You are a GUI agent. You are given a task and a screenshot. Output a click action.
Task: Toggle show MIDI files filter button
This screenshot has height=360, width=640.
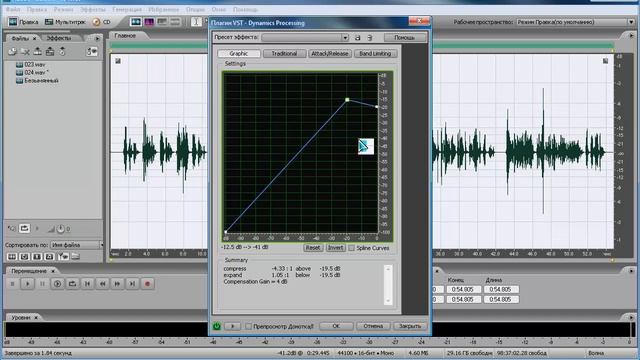tap(49, 257)
